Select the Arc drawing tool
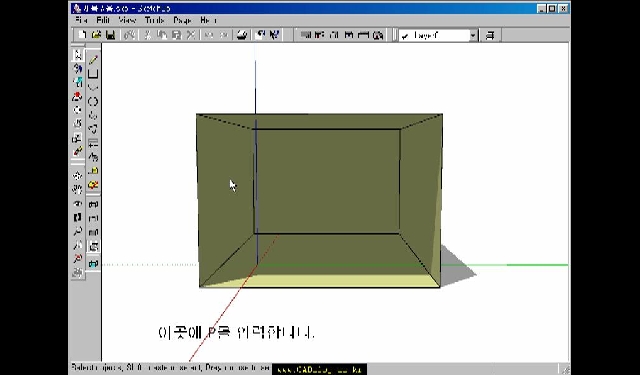 [x=93, y=87]
